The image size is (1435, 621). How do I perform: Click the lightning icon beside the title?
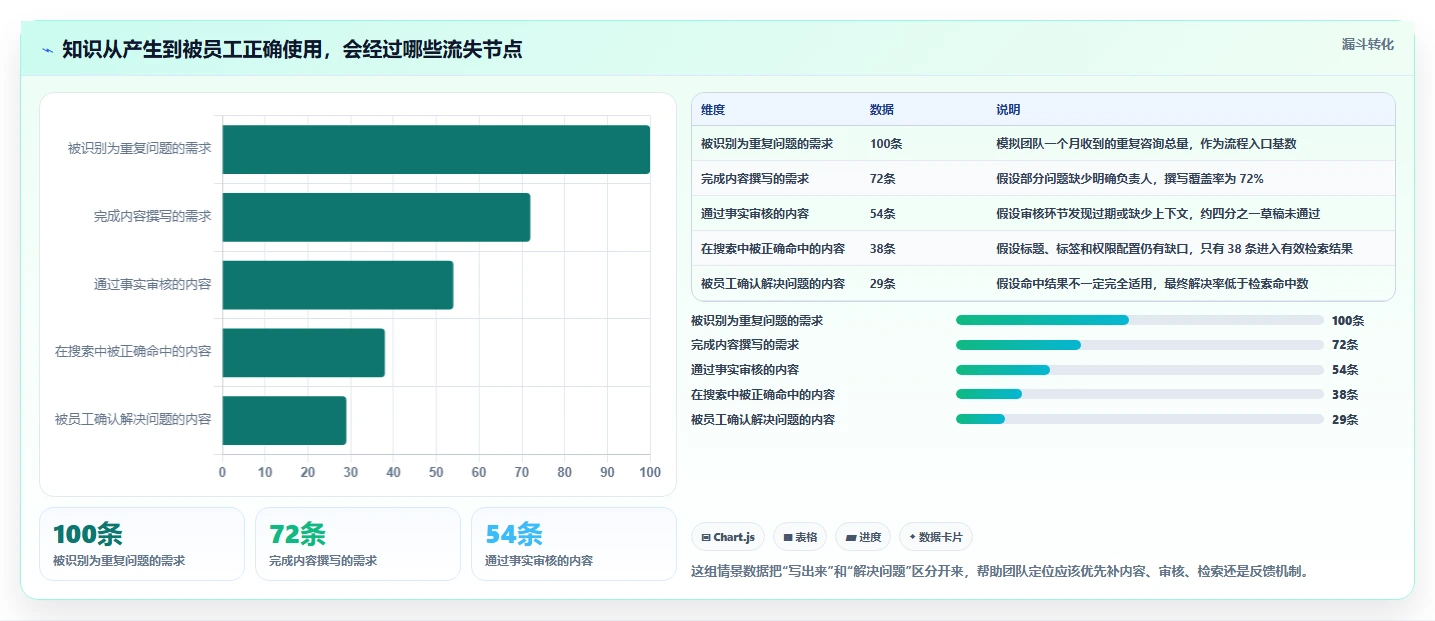[48, 50]
